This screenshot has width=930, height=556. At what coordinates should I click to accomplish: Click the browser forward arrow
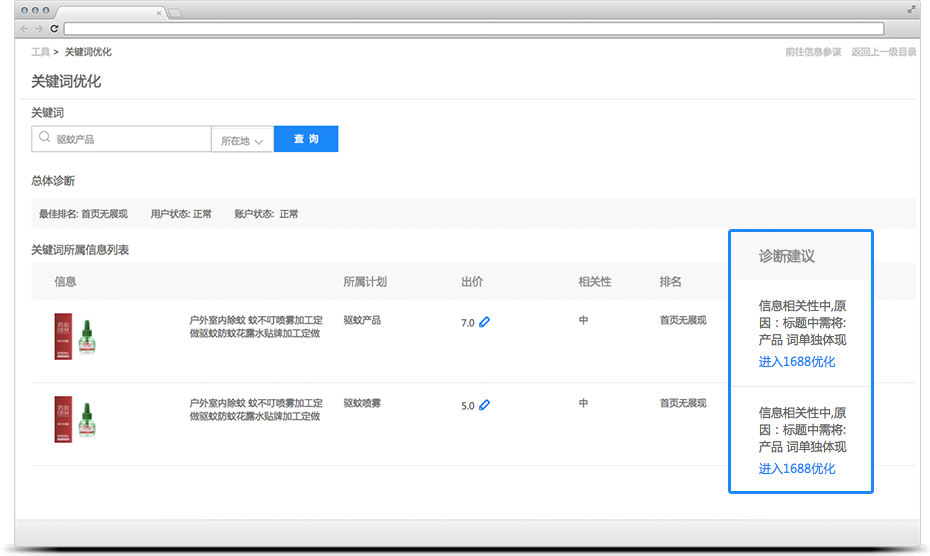pyautogui.click(x=39, y=28)
